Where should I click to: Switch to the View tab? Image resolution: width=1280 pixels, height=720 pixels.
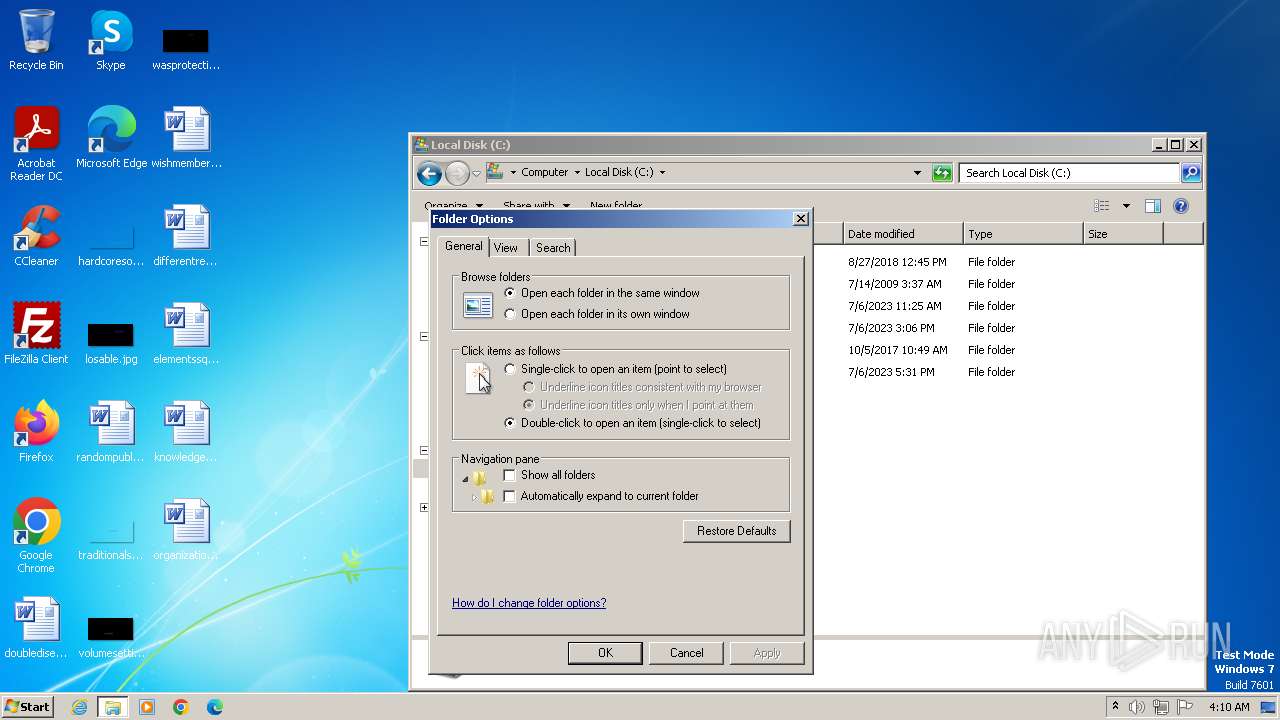coord(506,248)
